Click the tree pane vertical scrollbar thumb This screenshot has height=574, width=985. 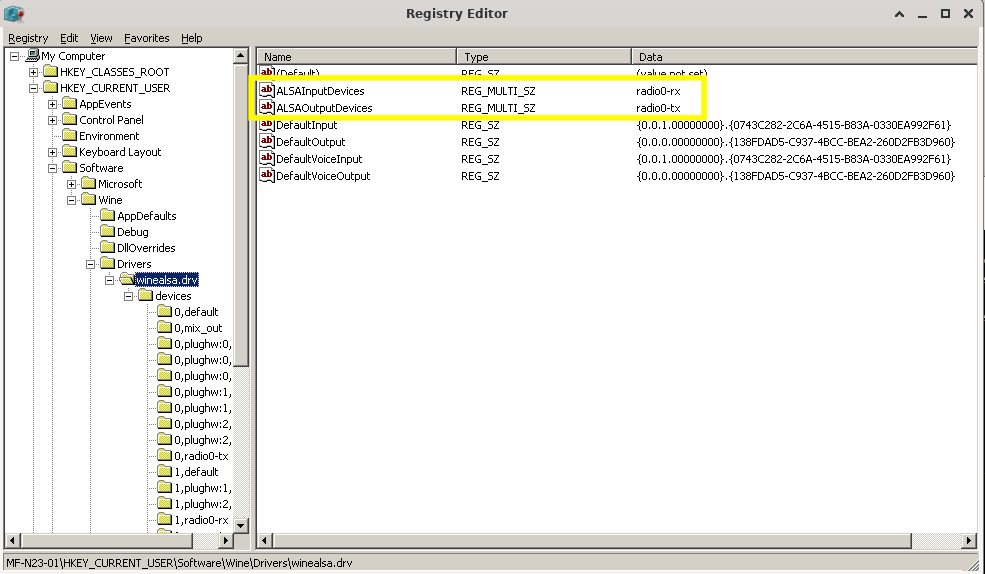[x=241, y=215]
